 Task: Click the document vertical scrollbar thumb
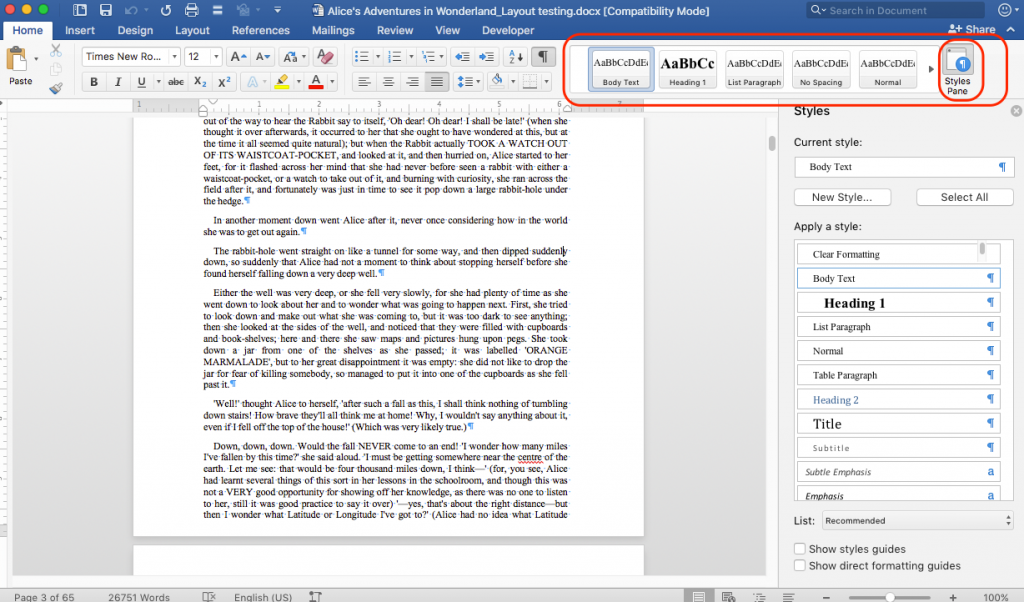coord(772,143)
